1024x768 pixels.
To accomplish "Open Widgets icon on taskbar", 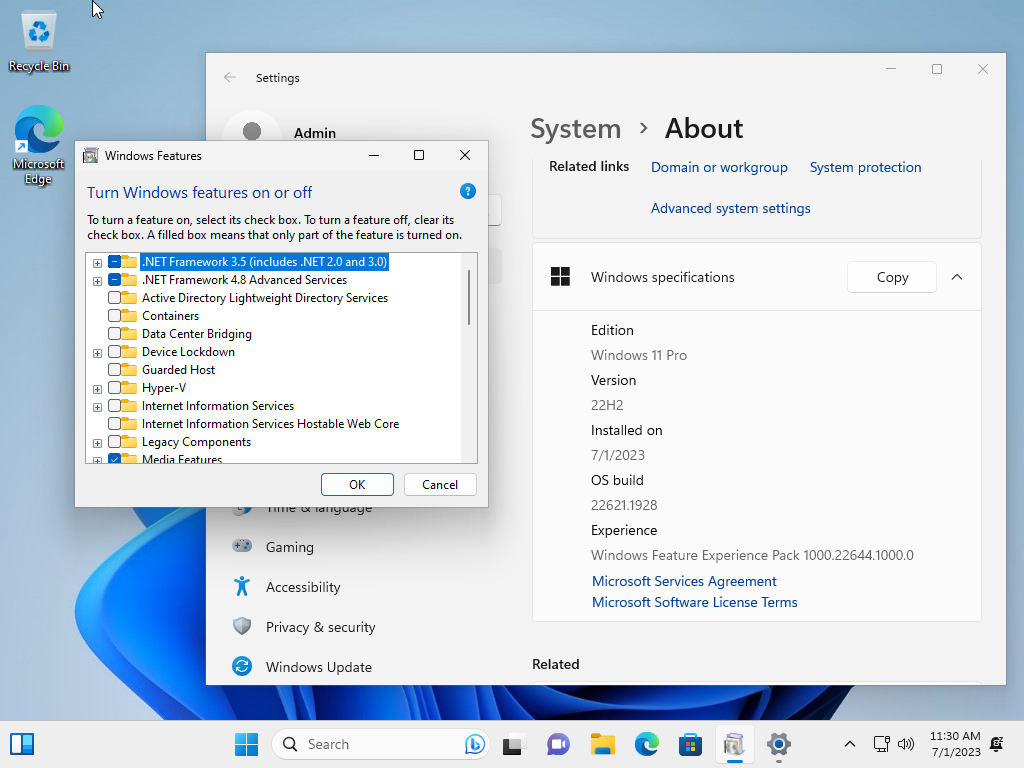I will click(22, 744).
